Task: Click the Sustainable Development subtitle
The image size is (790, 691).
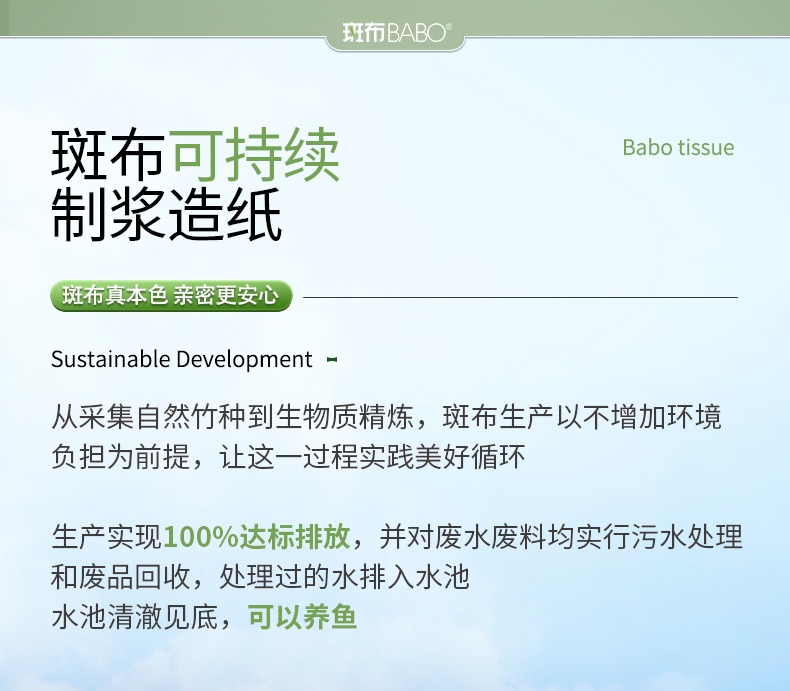Action: pyautogui.click(x=182, y=359)
